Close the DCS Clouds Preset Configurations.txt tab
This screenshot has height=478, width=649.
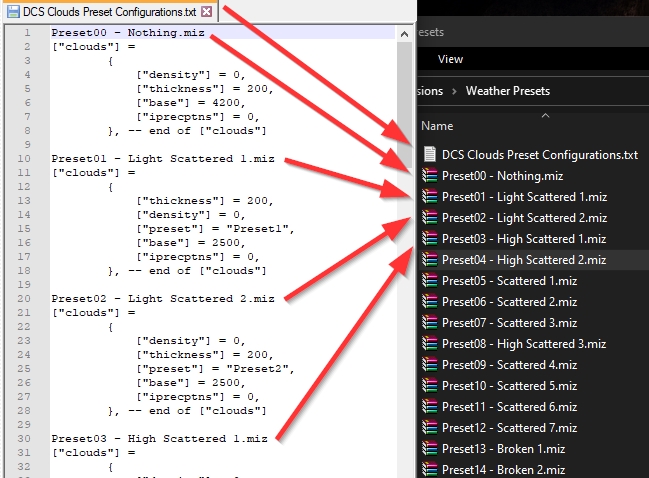coord(206,11)
